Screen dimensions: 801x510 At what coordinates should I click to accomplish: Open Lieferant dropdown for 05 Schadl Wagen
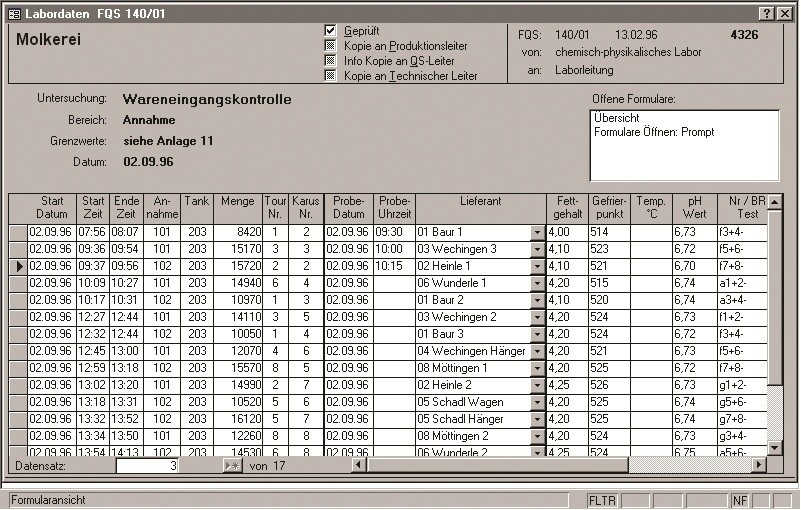tap(537, 402)
